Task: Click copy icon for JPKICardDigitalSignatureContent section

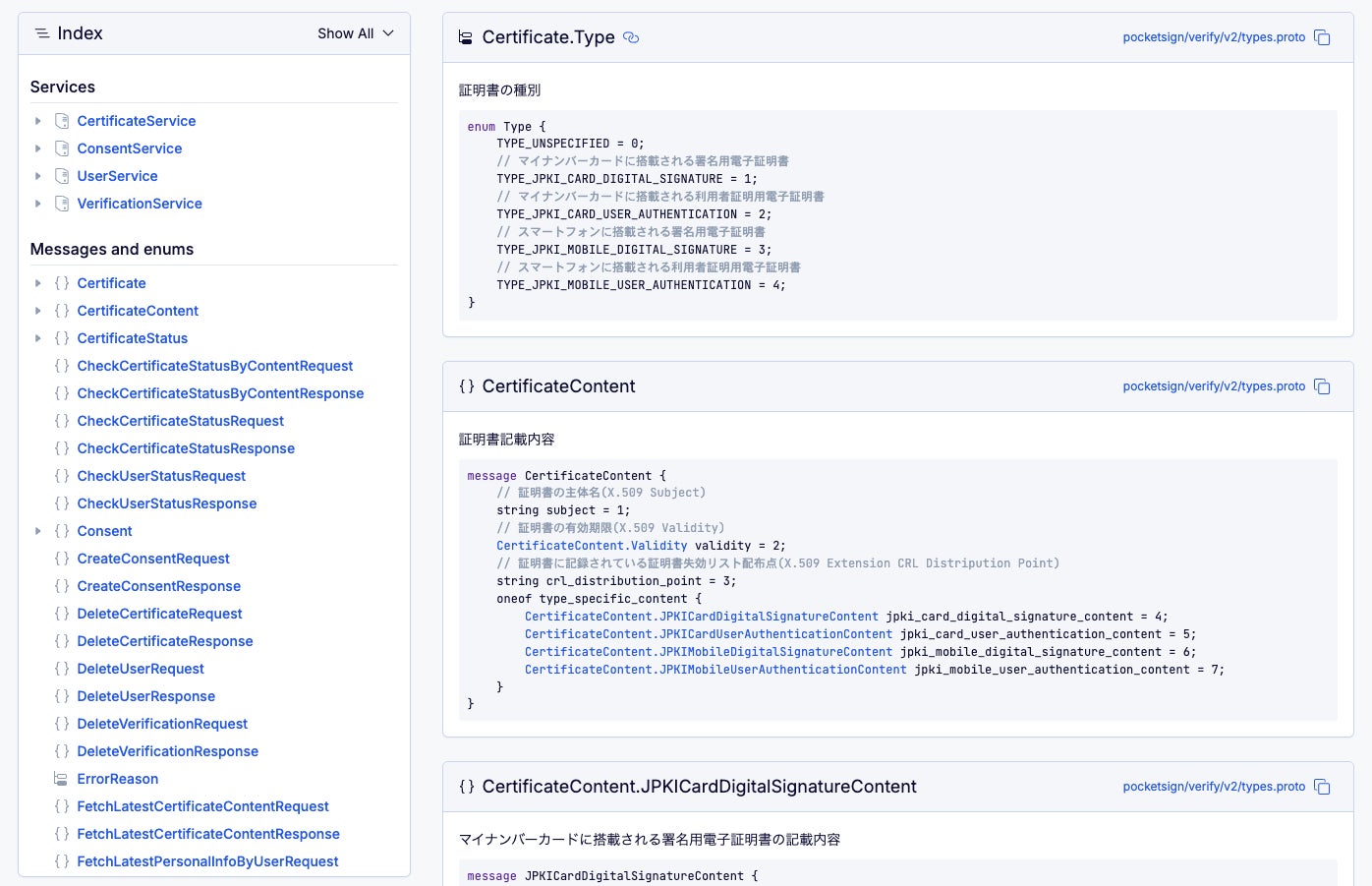Action: click(x=1322, y=787)
